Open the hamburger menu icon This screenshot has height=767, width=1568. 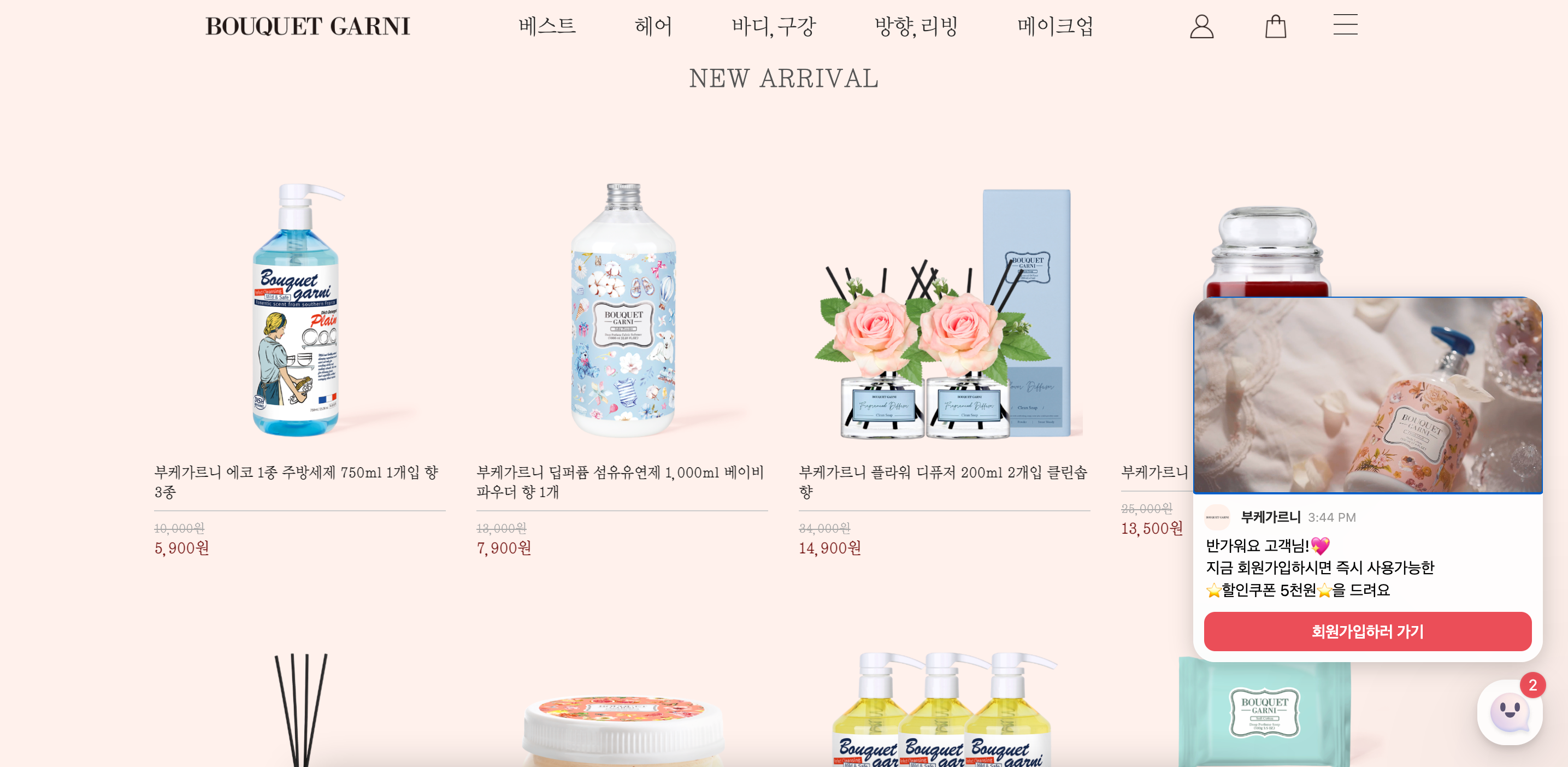point(1345,25)
